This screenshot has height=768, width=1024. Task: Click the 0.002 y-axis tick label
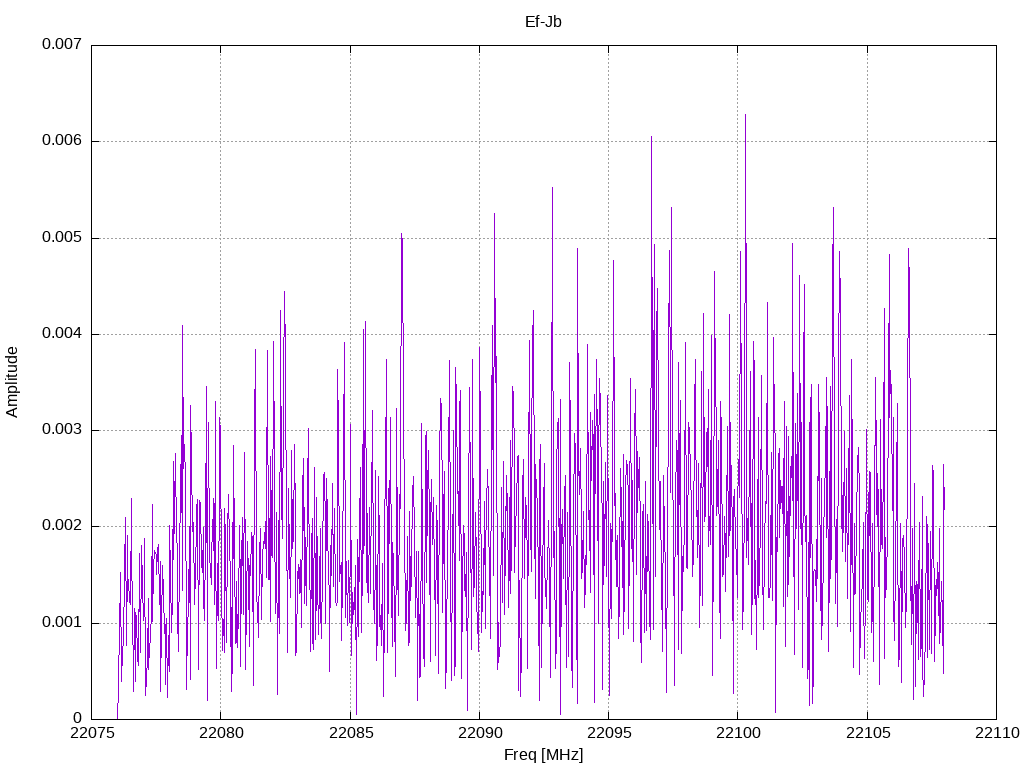tap(62, 526)
